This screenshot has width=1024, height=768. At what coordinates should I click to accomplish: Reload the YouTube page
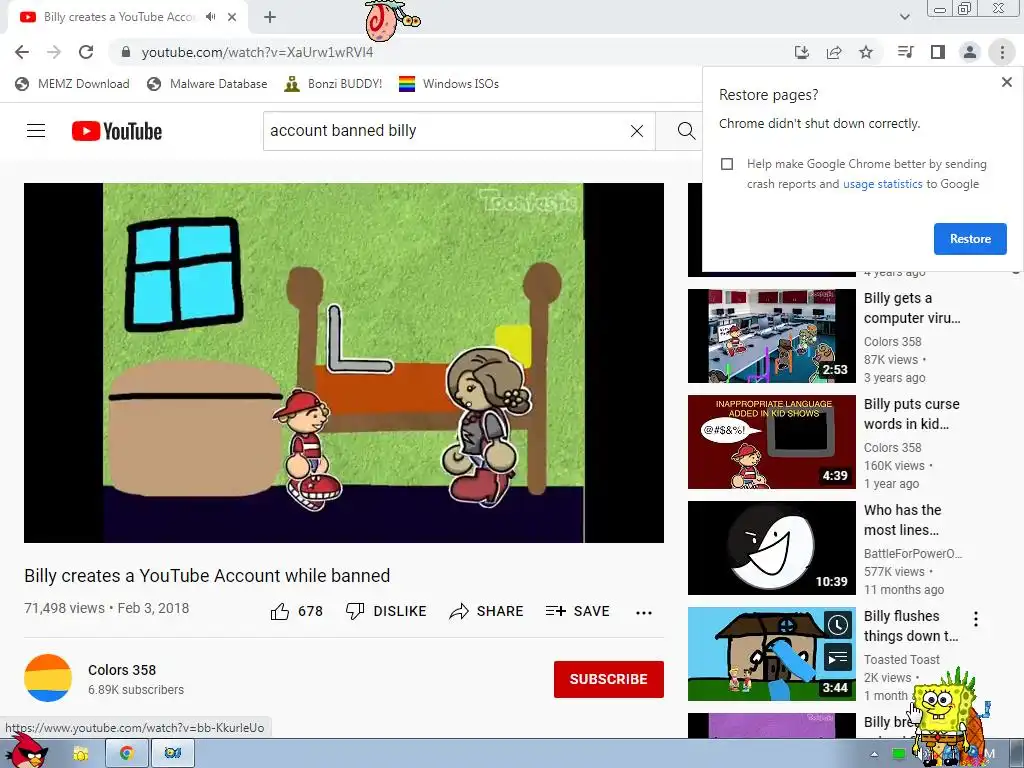click(86, 52)
